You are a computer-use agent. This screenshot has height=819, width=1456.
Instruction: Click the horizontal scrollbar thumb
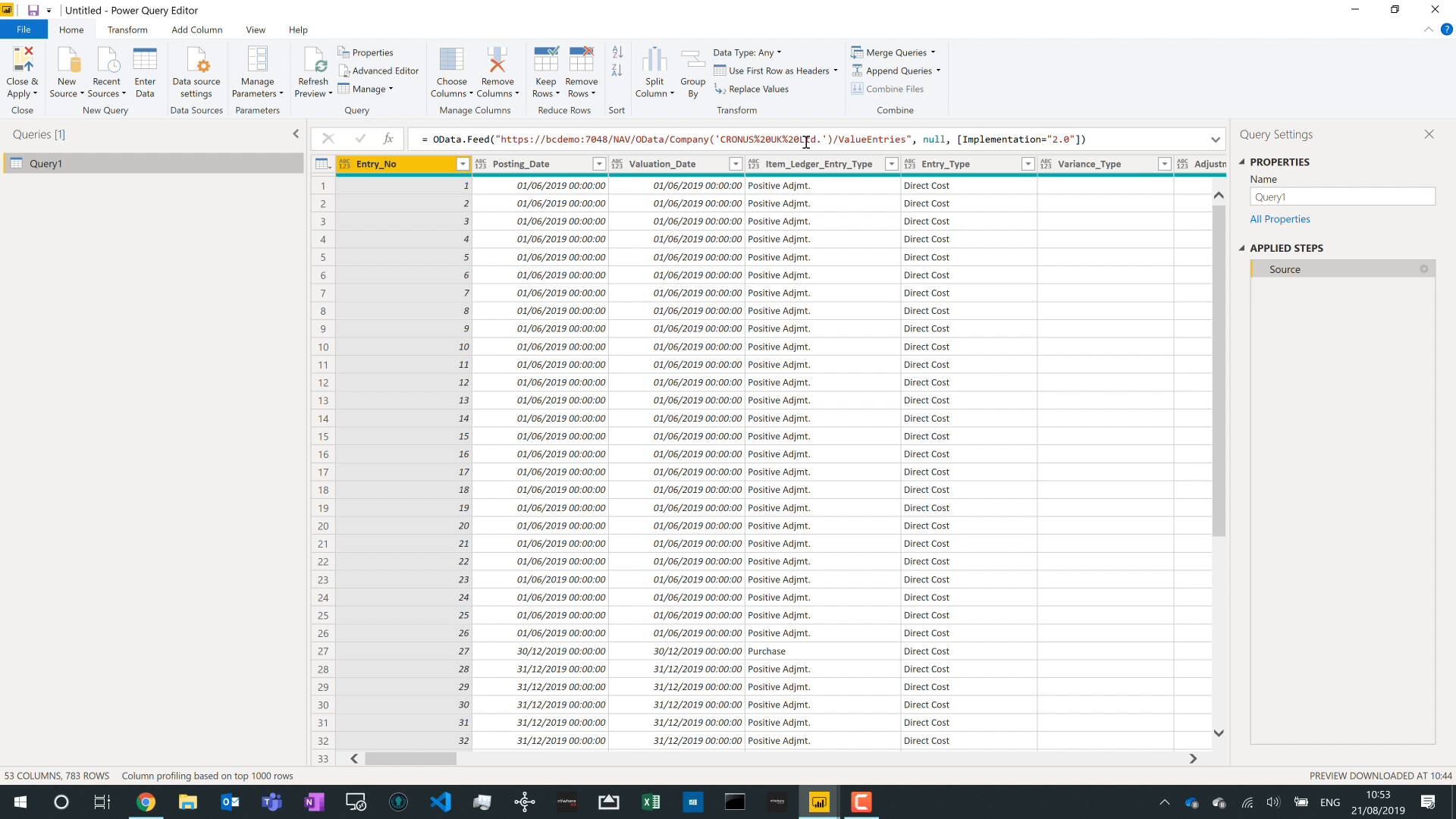pos(410,758)
